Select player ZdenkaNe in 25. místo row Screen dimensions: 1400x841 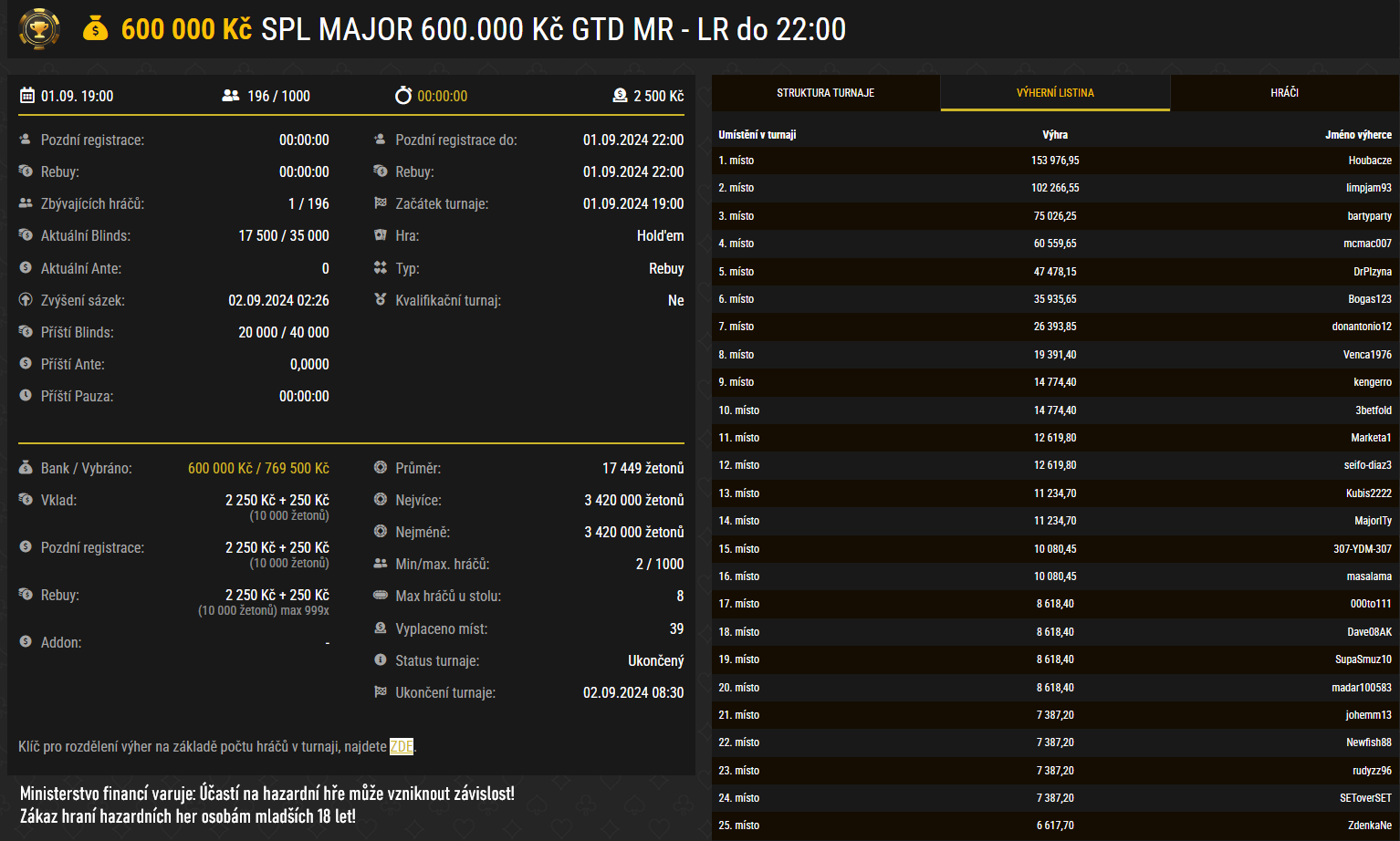1370,825
